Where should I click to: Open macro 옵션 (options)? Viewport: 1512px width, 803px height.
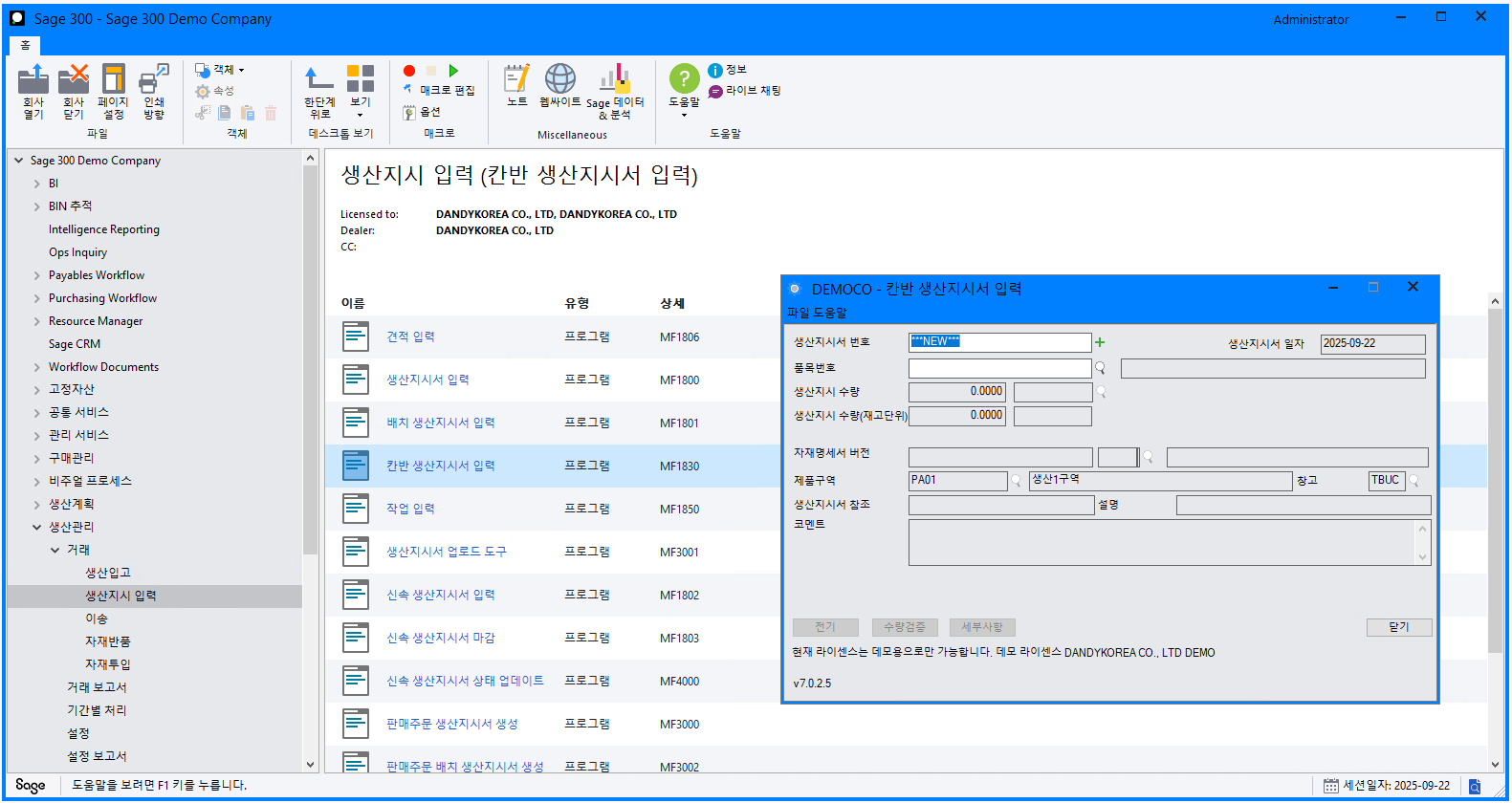point(422,112)
